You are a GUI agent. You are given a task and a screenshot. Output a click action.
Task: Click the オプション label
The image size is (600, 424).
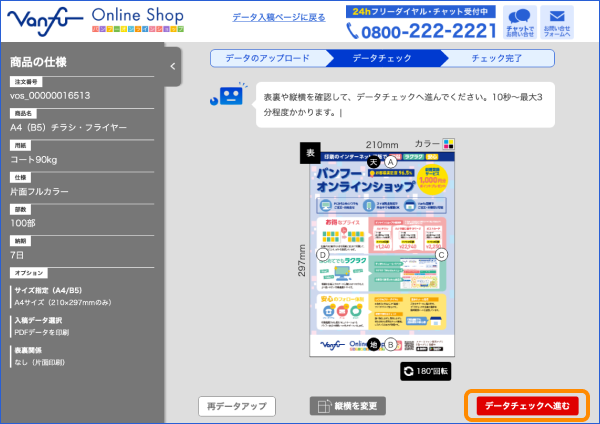[29, 273]
